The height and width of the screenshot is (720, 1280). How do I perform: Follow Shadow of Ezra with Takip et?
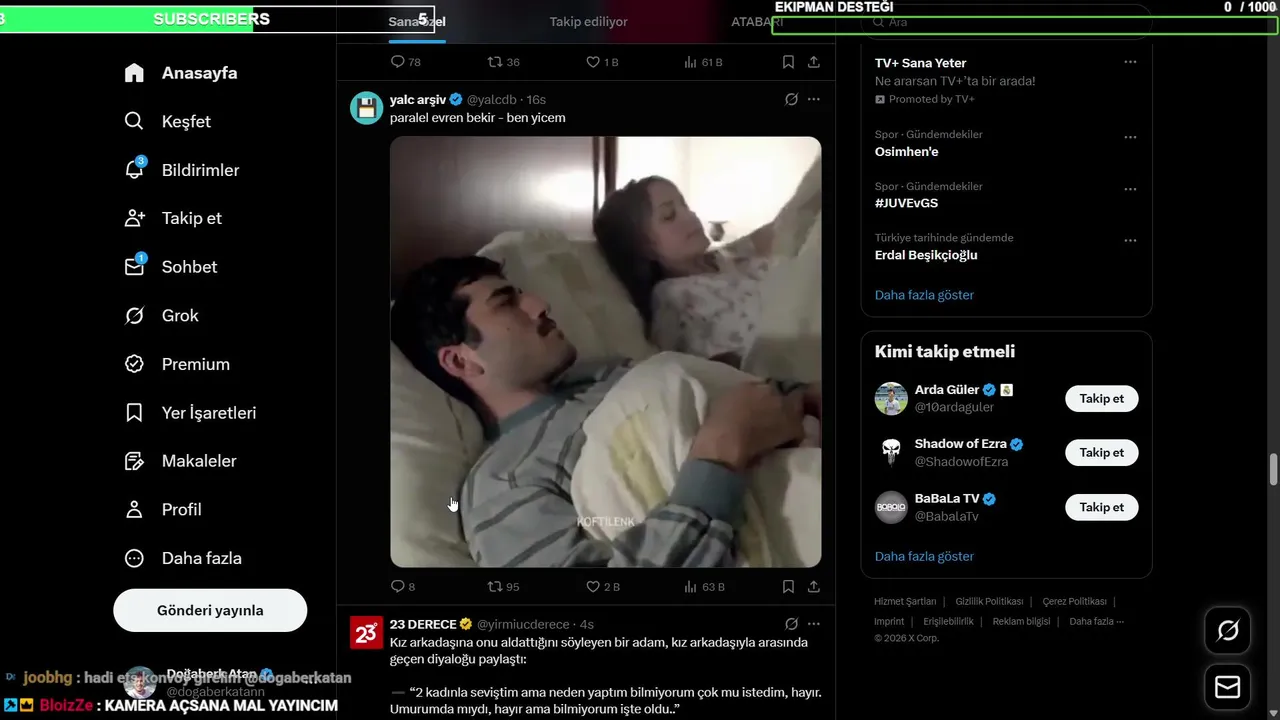point(1102,452)
